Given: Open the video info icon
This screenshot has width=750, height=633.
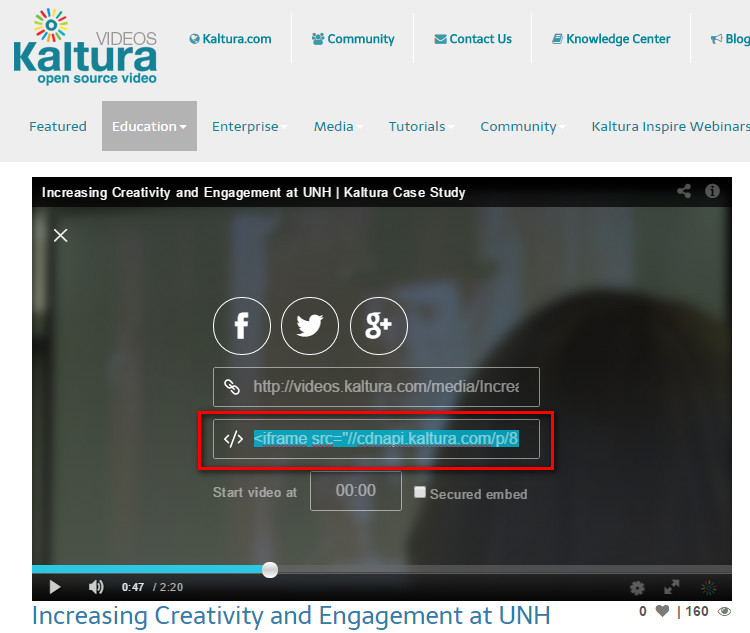Looking at the screenshot, I should pyautogui.click(x=712, y=191).
